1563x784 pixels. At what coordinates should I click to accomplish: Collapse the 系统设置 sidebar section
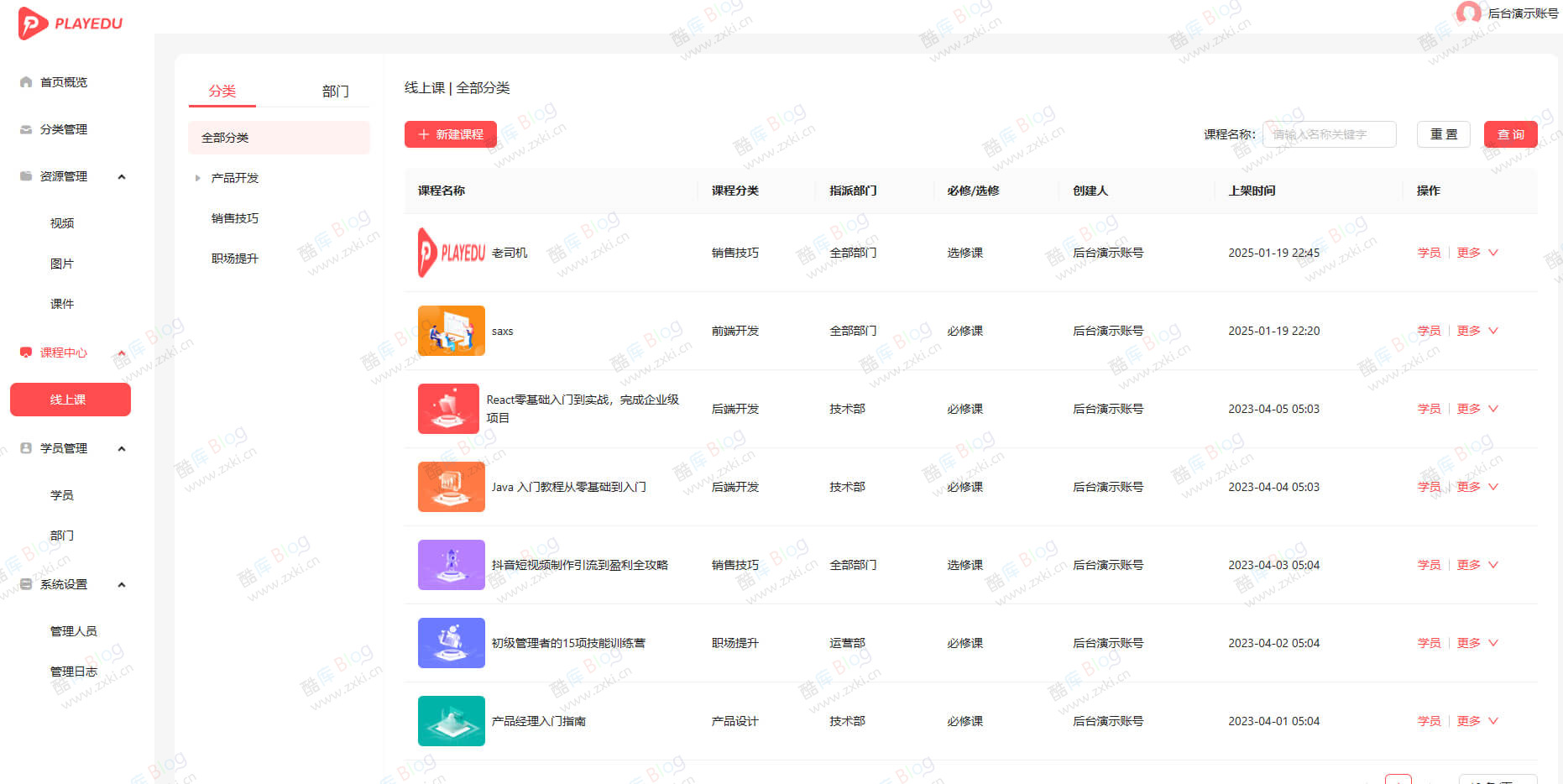coord(122,584)
